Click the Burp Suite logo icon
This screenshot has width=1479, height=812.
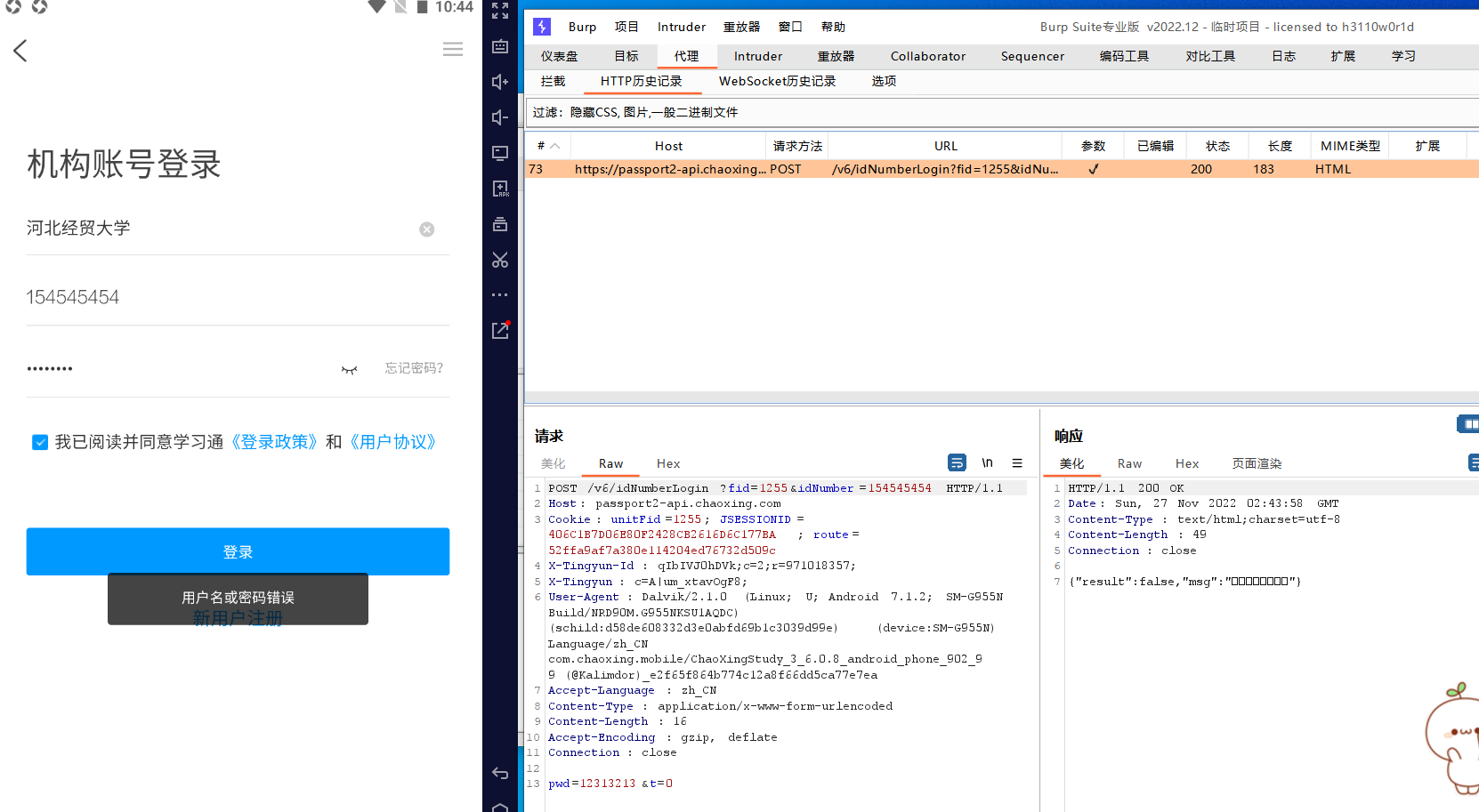tap(542, 27)
